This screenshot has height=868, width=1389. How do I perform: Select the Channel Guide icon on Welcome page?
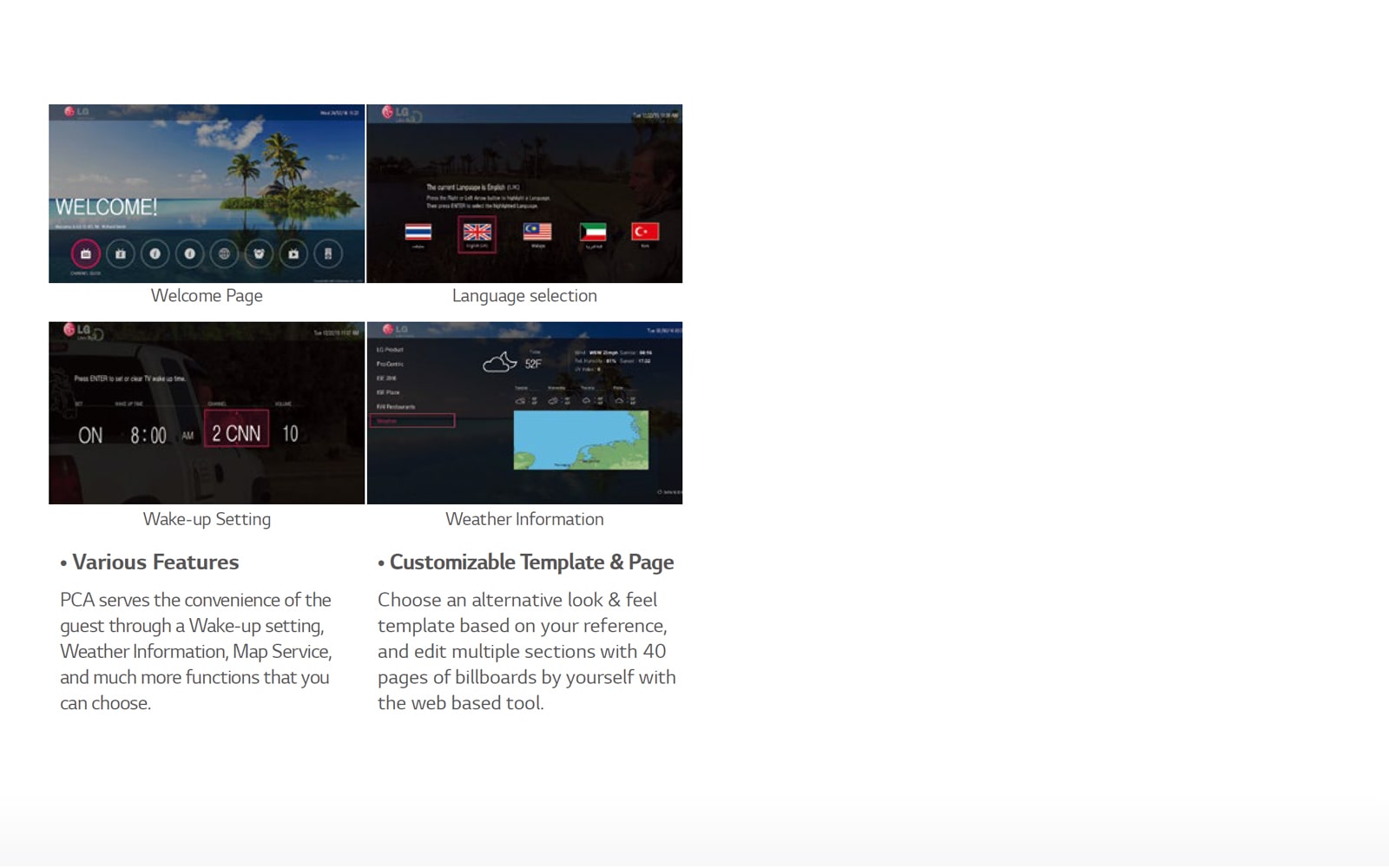[85, 253]
